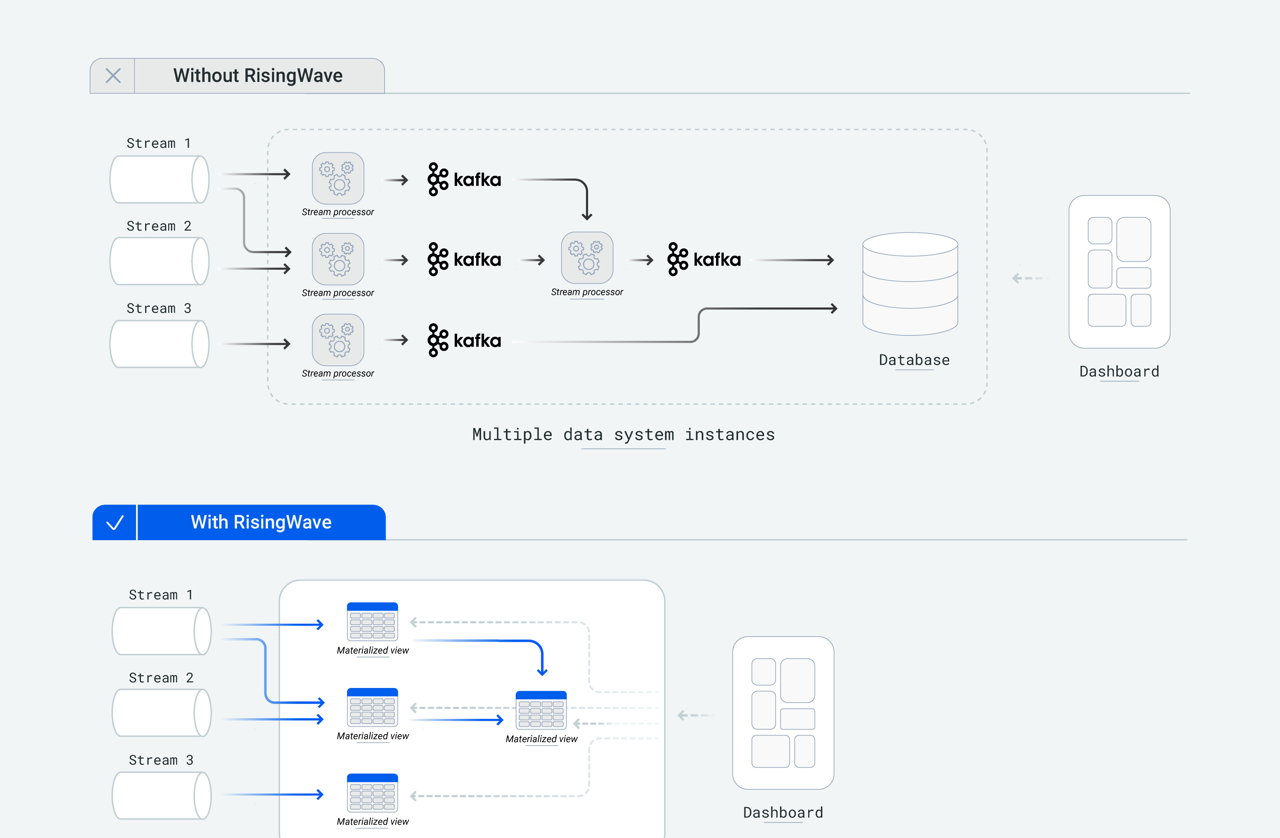Click the "Stream 2" label in Without RisingWave diagram
This screenshot has height=838, width=1280.
tap(159, 226)
